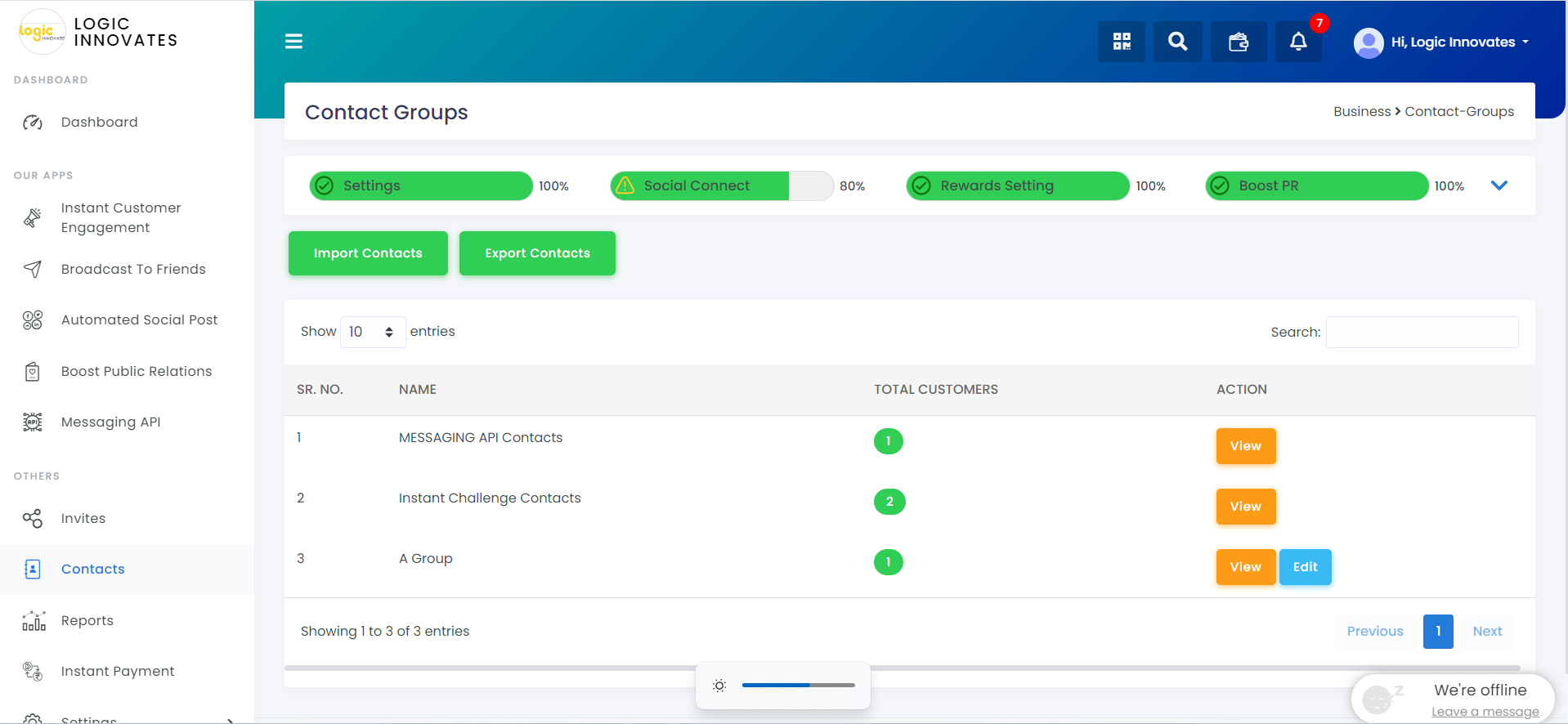Screen dimensions: 1568x724
Task: View the Instant Challenge Contacts group
Action: pos(1245,507)
